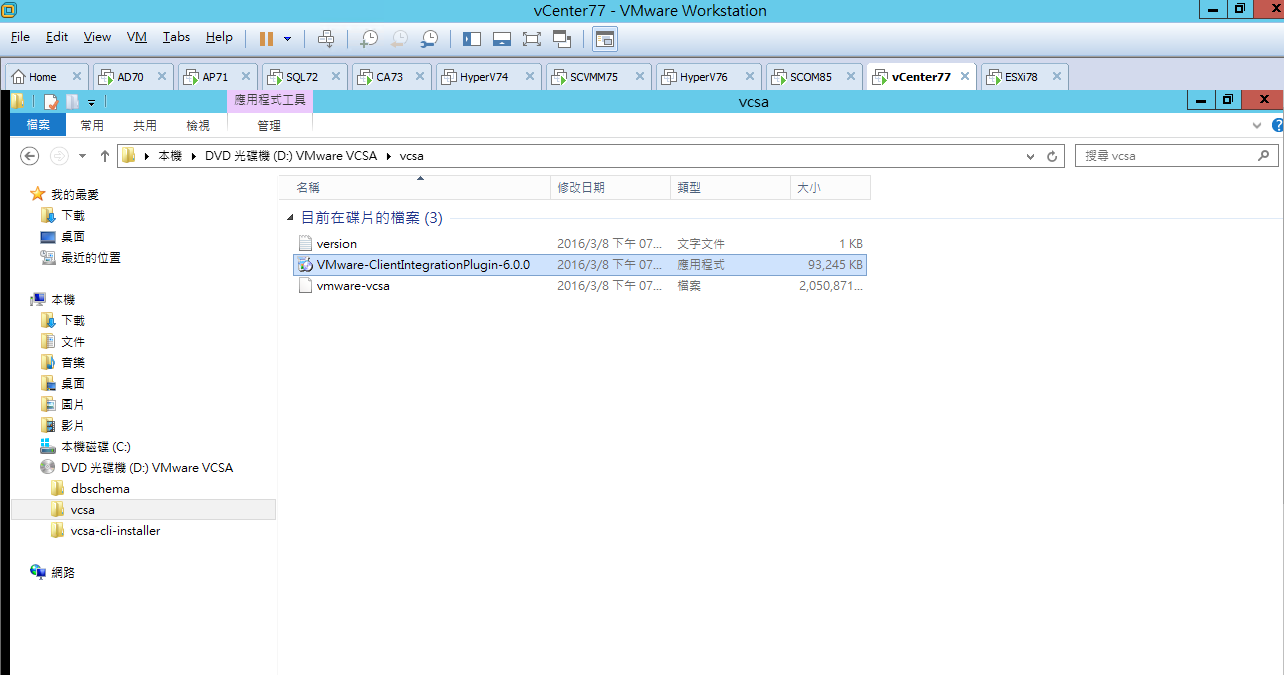Image resolution: width=1284 pixels, height=675 pixels.
Task: Enter full screen mode icon
Action: [x=532, y=39]
